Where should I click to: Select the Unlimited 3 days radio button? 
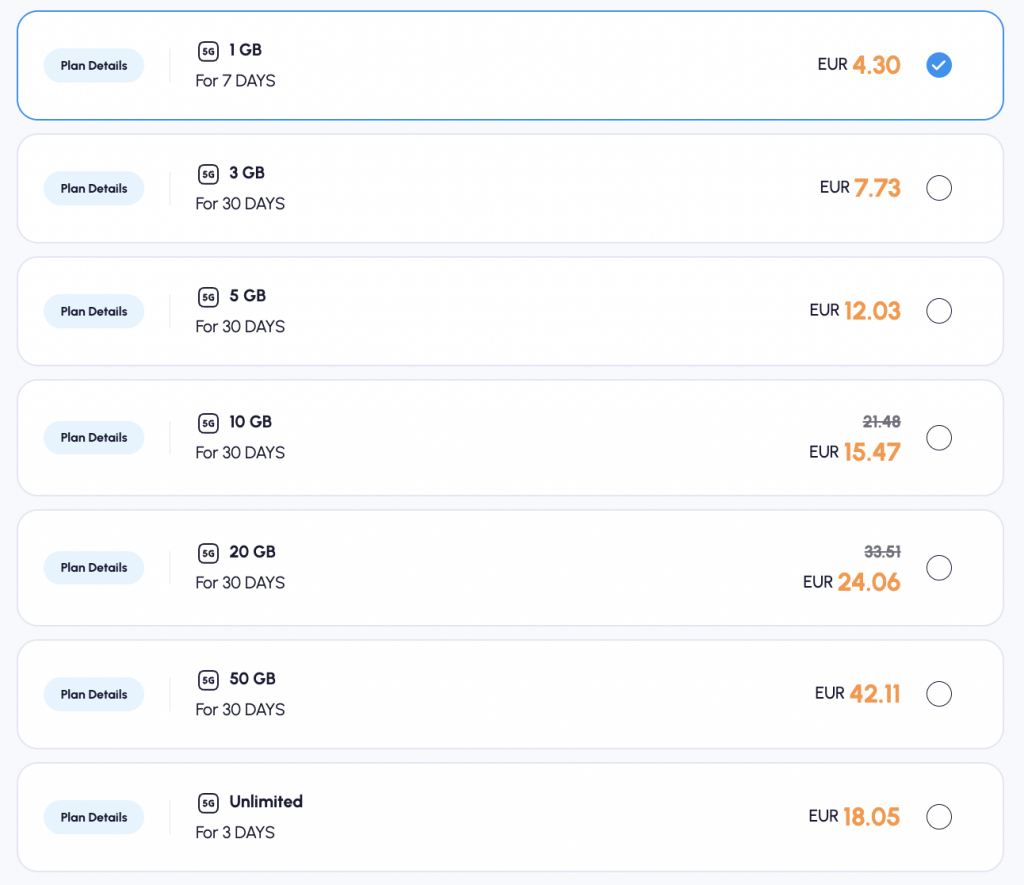(938, 817)
